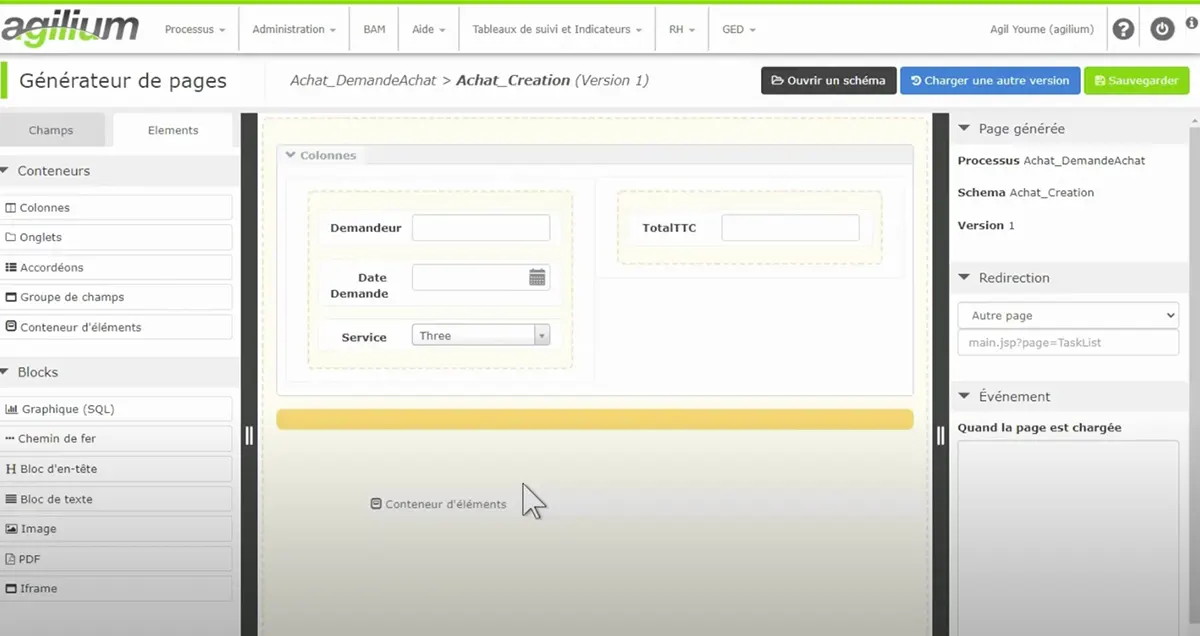Screen dimensions: 1200x636
Task: Select the Iframe block element
Action: coord(116,589)
